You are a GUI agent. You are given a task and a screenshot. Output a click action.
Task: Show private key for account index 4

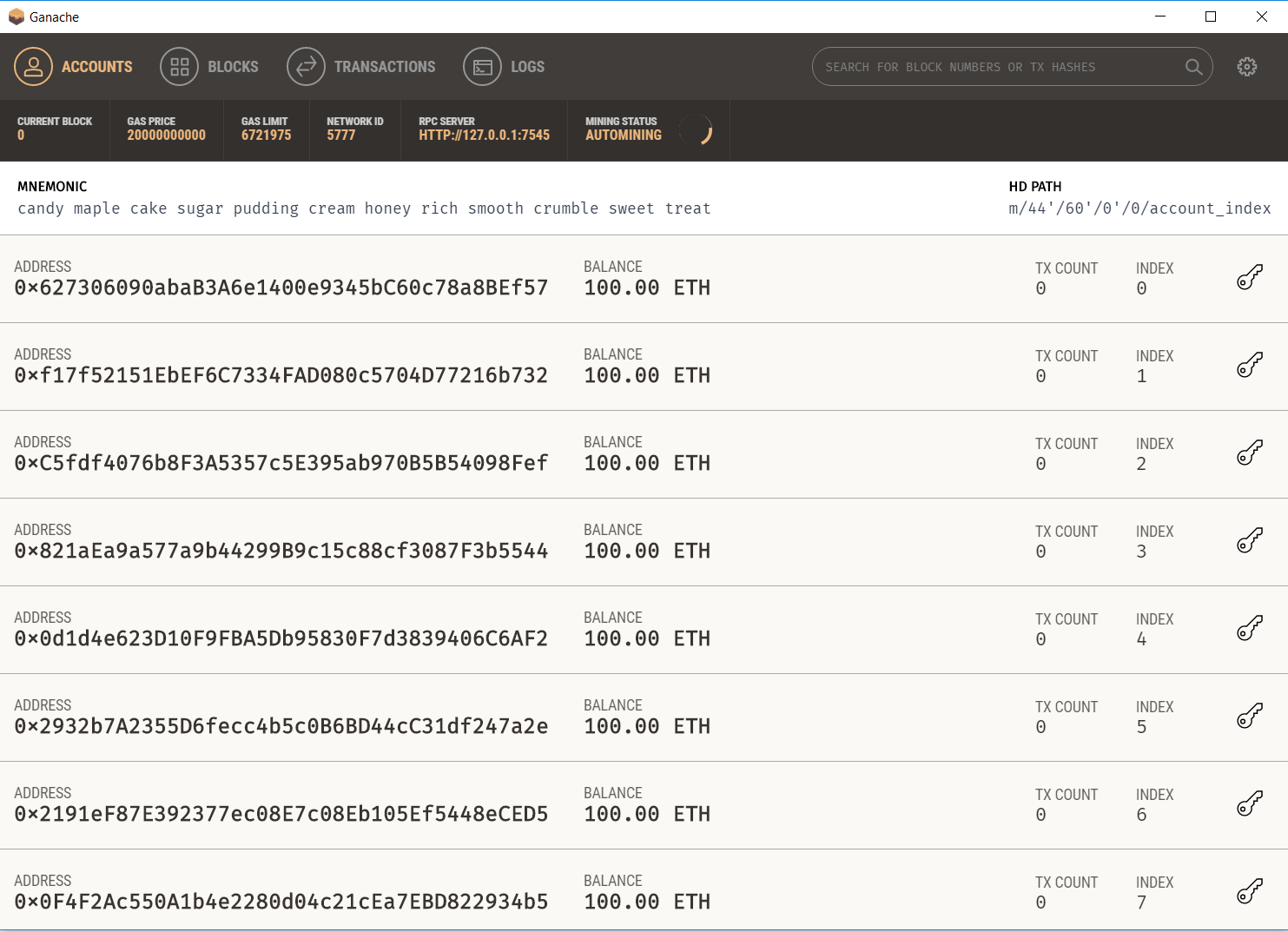click(x=1249, y=629)
